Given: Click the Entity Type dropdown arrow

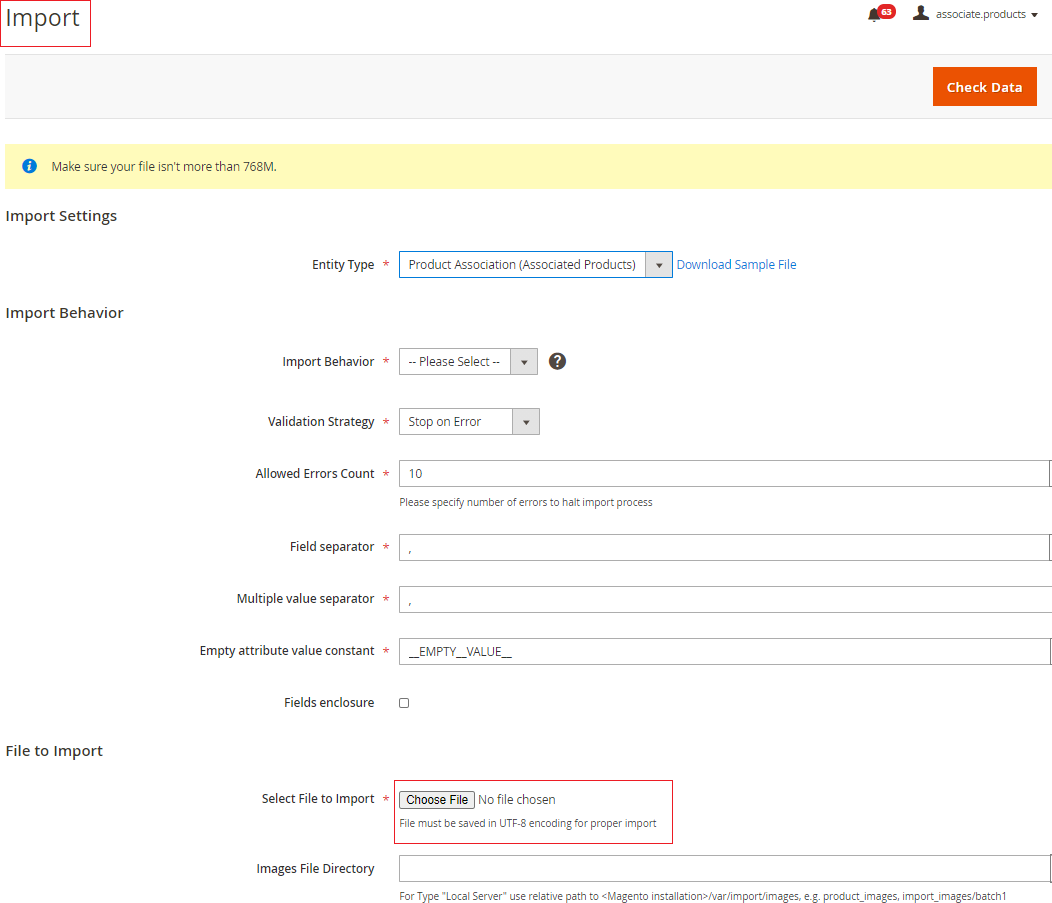Looking at the screenshot, I should pos(659,265).
